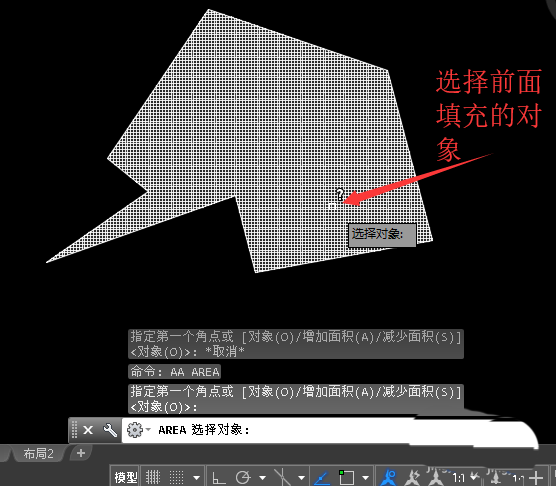Add a new layout with plus tab
Viewport: 556px width, 486px height.
[81, 453]
